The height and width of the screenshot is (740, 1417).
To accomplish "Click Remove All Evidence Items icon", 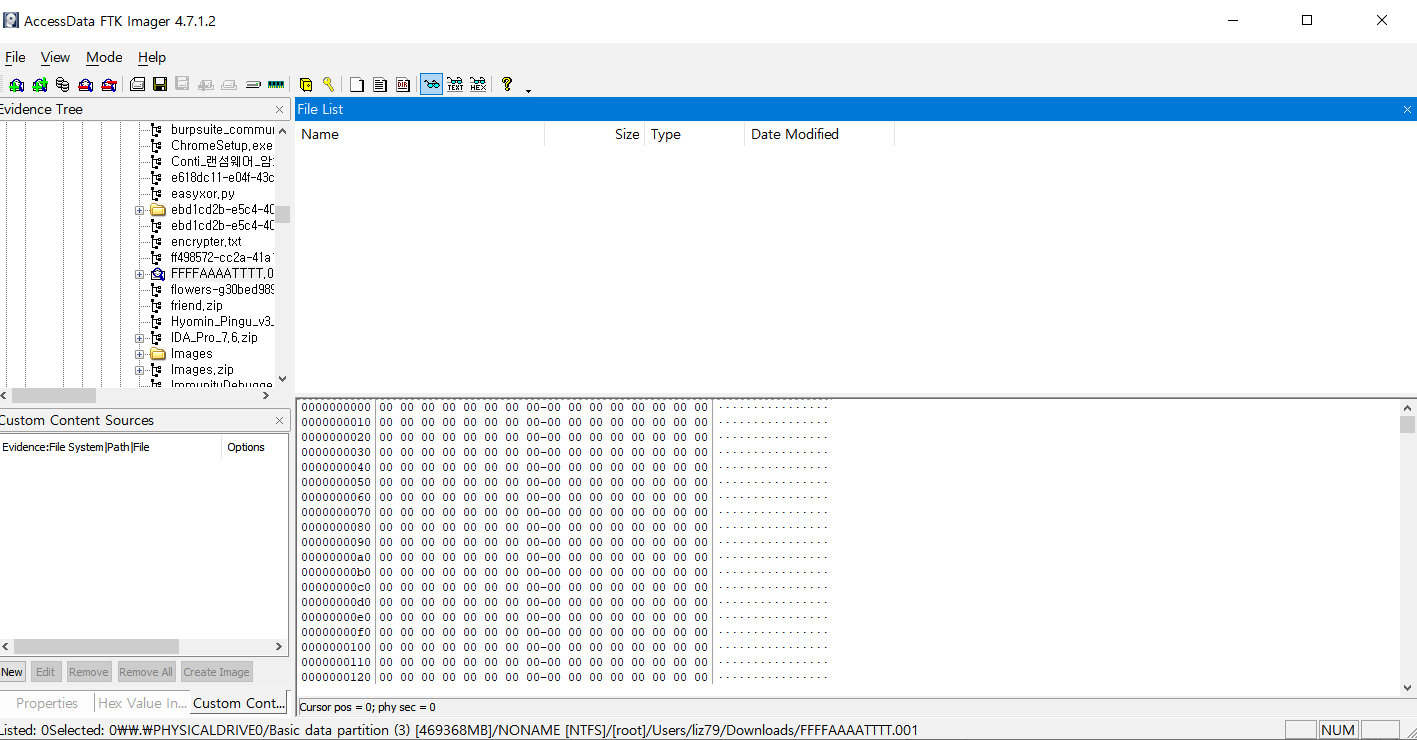I will click(108, 85).
